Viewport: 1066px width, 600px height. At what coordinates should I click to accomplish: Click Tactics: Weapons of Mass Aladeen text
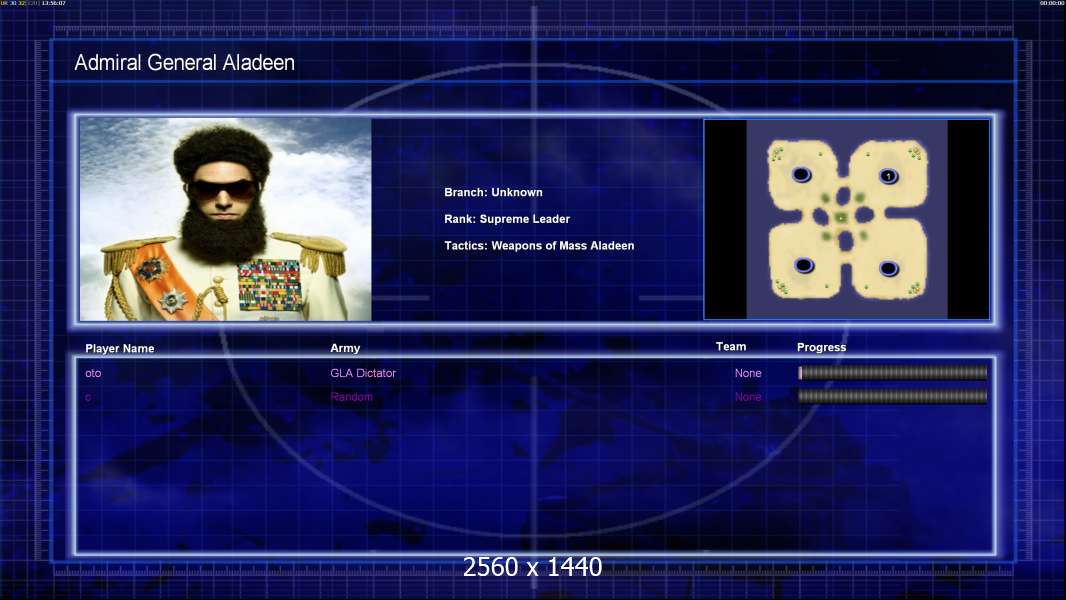point(539,245)
